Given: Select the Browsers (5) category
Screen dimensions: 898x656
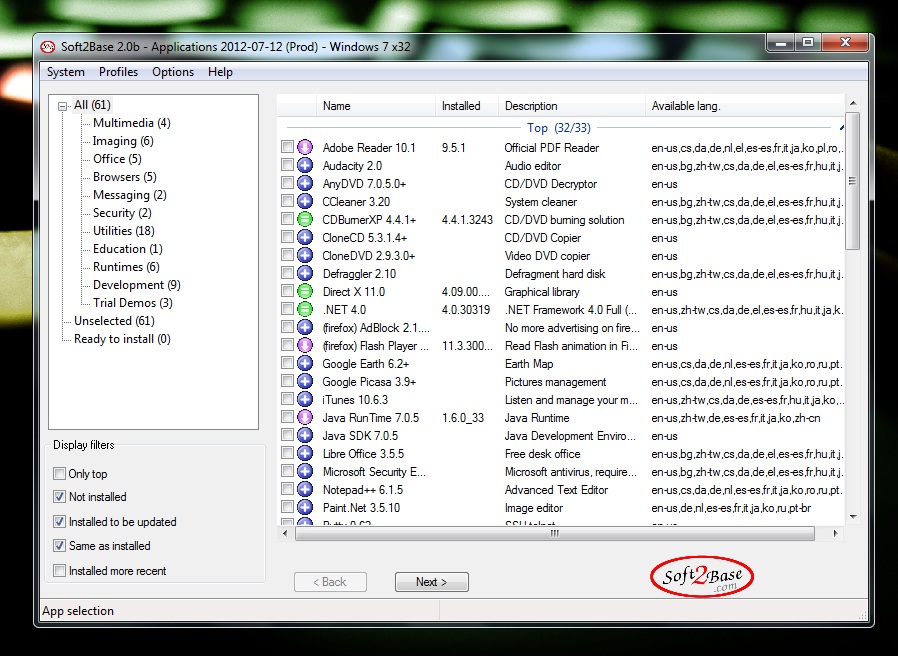Looking at the screenshot, I should point(125,177).
